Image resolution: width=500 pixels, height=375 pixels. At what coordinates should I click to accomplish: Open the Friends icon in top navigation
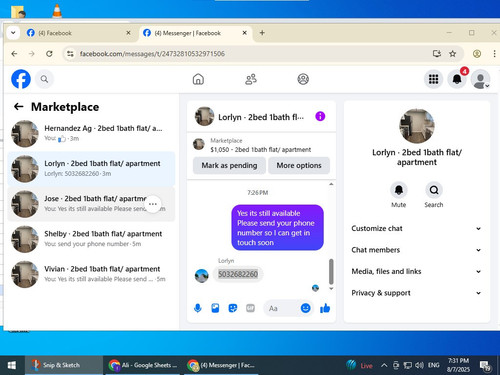251,79
